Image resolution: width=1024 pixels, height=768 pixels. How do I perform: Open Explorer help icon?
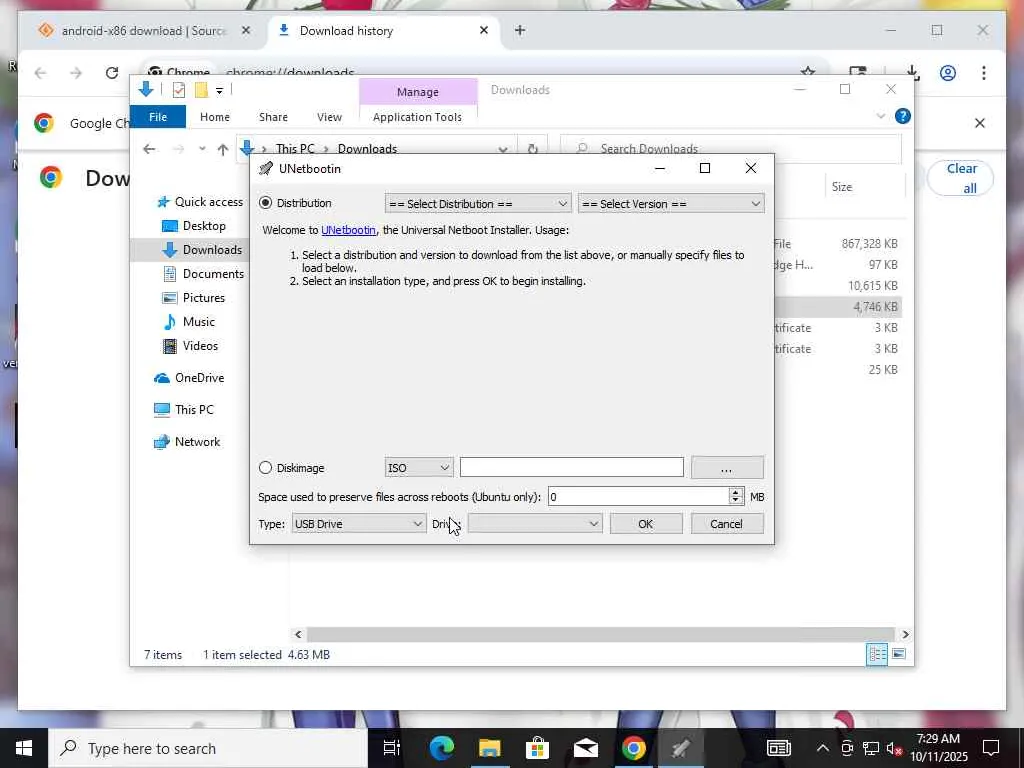903,116
